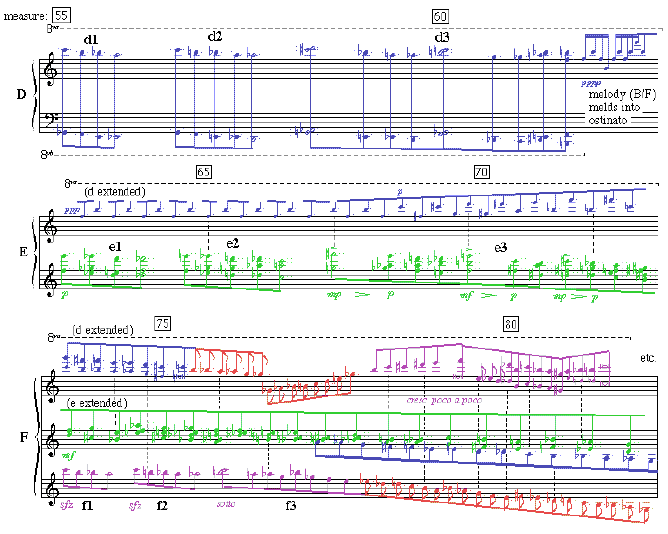
Task: Go to measure 80 box
Action: [x=511, y=324]
